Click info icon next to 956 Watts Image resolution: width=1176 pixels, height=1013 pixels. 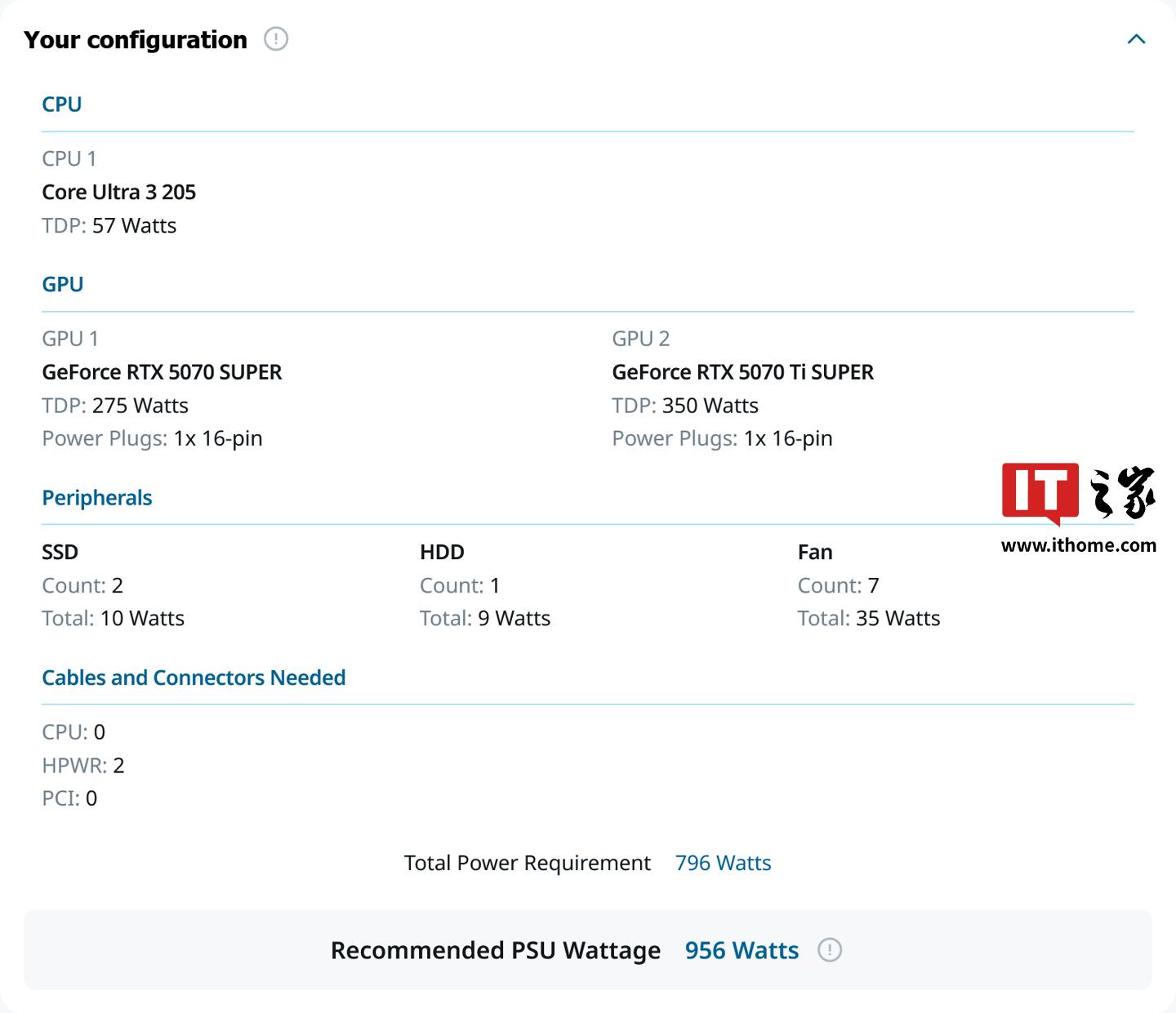(830, 950)
